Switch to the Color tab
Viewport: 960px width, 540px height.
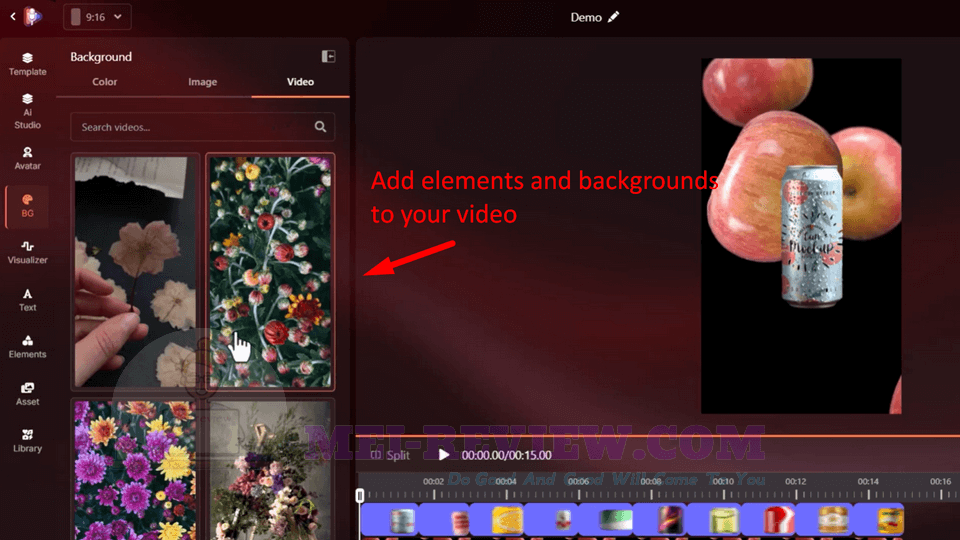105,81
